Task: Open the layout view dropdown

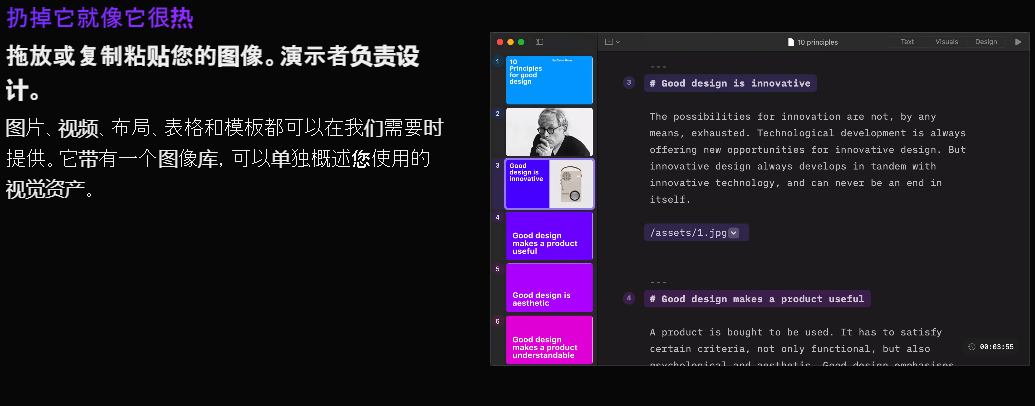Action: 612,42
